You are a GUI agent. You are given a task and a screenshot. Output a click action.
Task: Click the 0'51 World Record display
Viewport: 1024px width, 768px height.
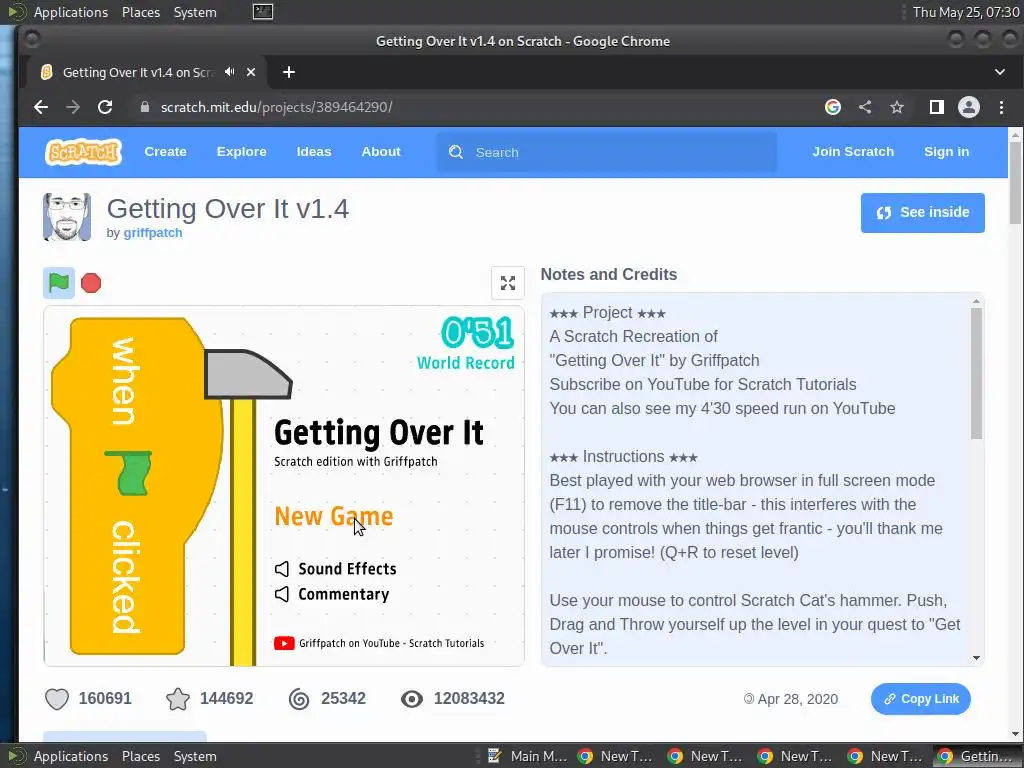(466, 344)
